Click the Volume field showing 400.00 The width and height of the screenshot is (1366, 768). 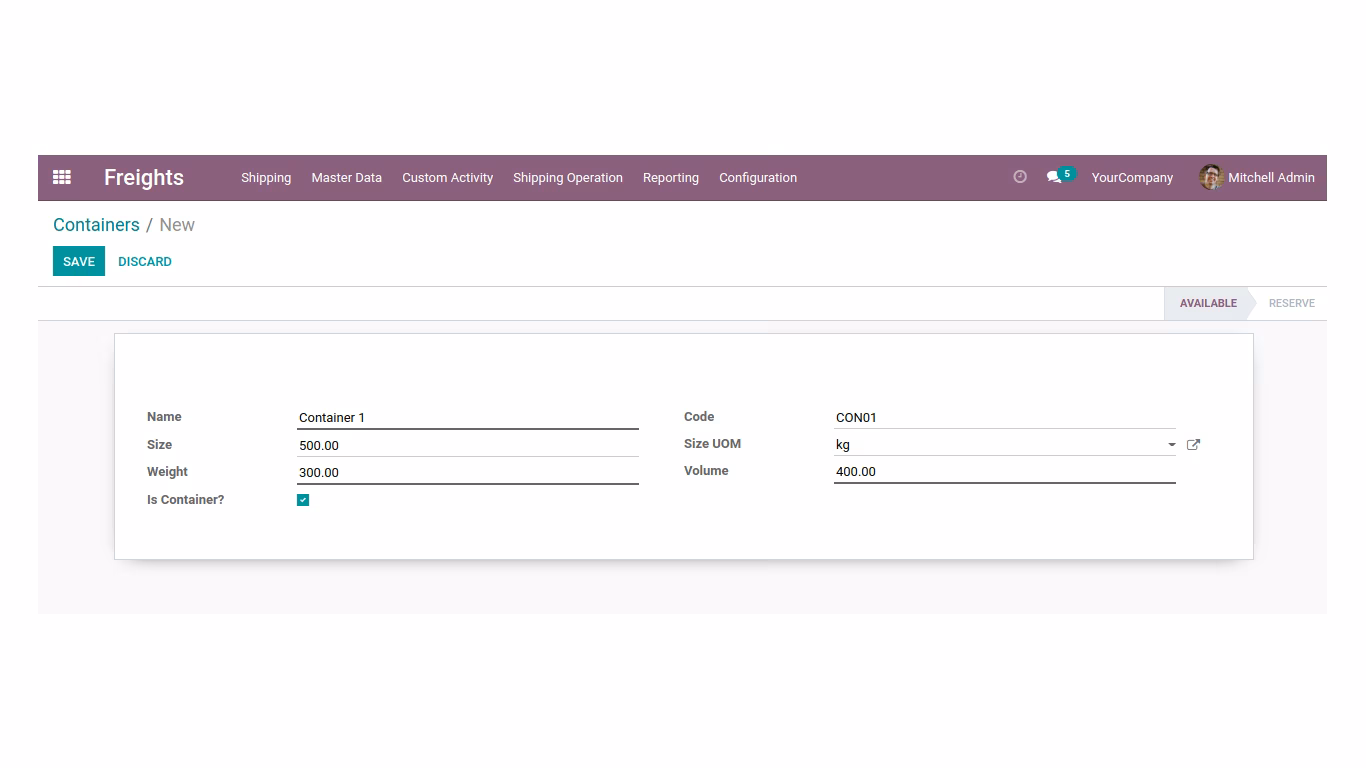[x=1005, y=472]
